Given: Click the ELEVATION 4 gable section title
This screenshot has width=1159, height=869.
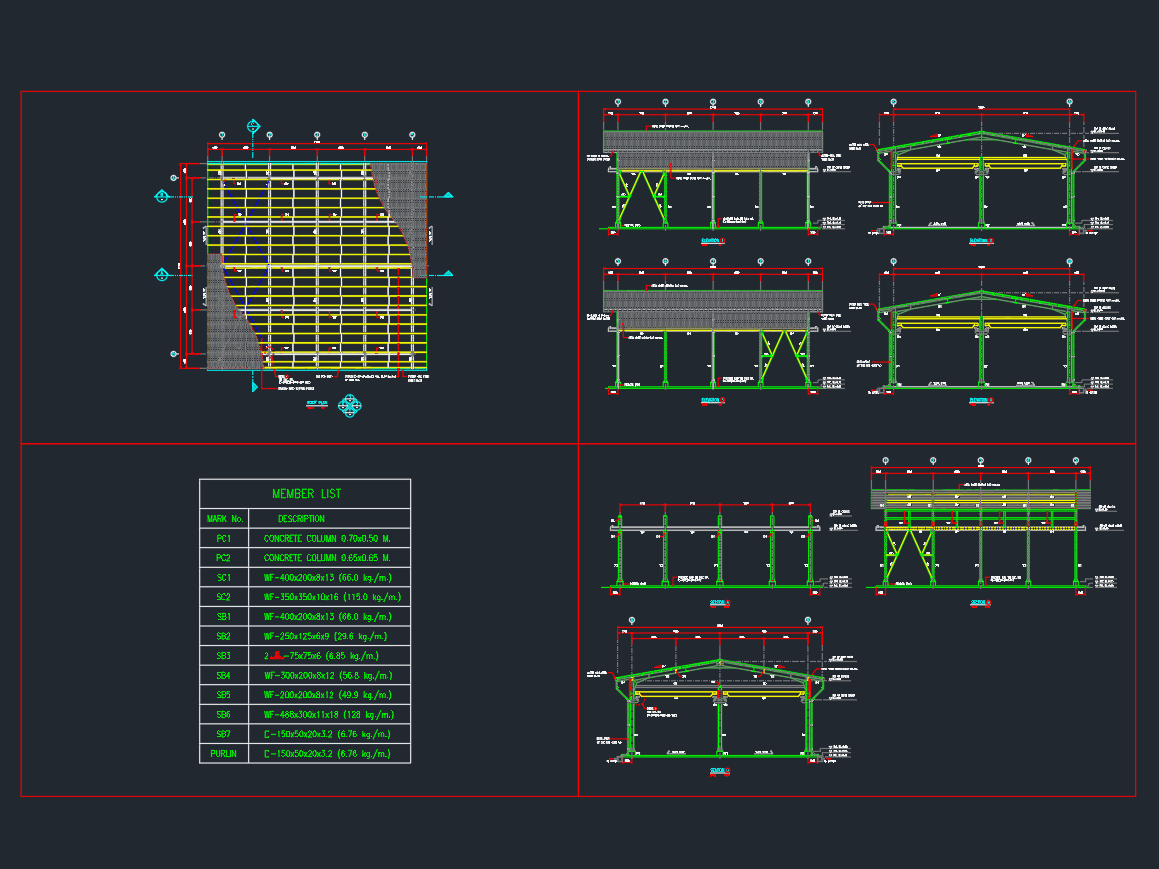Looking at the screenshot, I should [x=980, y=401].
